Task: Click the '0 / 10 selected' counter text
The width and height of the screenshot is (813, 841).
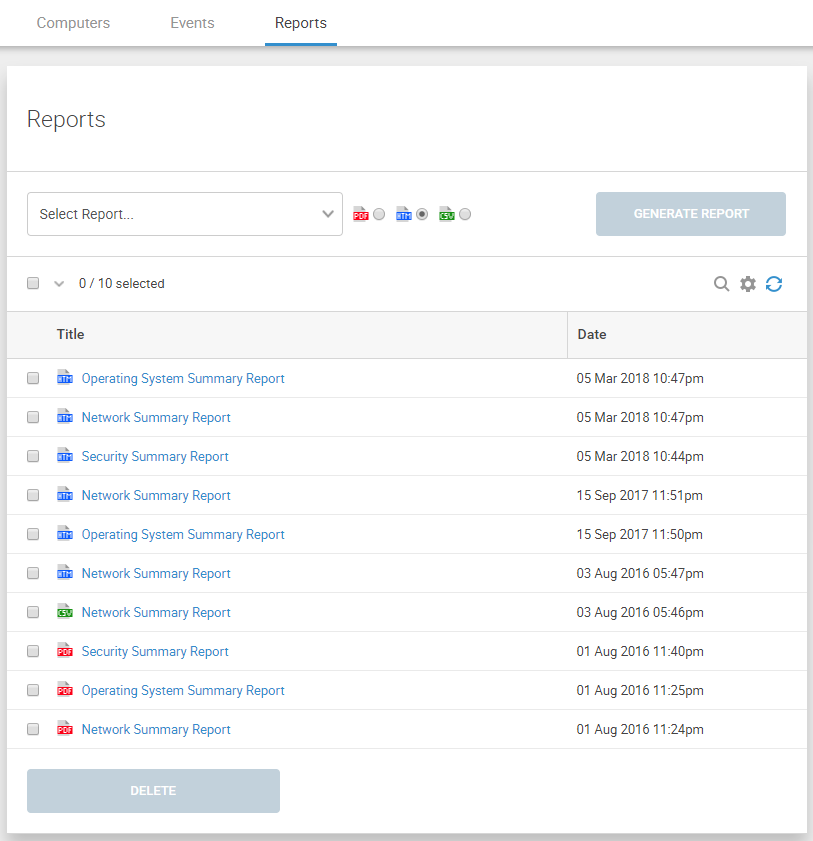Action: [122, 283]
